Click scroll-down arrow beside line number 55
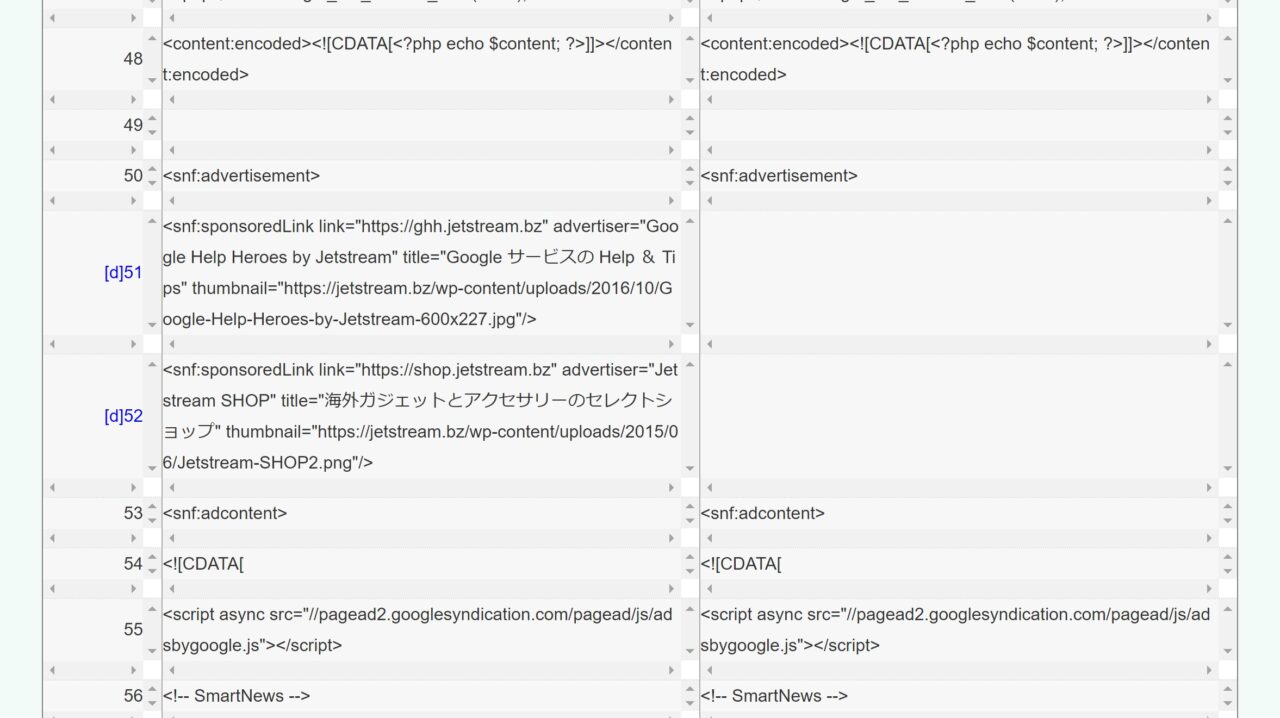This screenshot has width=1280, height=718. pos(152,650)
